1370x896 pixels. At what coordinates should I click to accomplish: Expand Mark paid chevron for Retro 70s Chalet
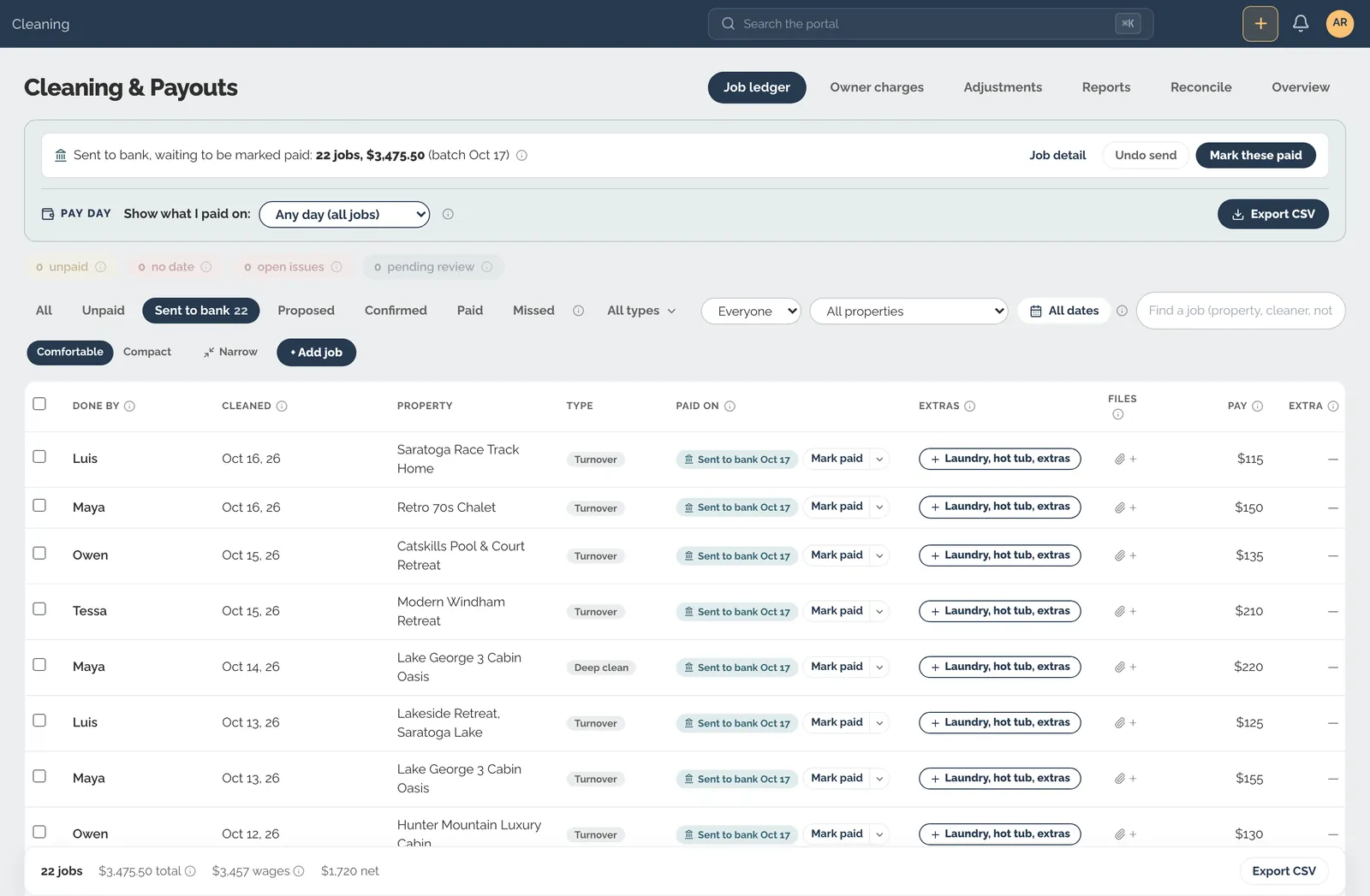pos(879,507)
